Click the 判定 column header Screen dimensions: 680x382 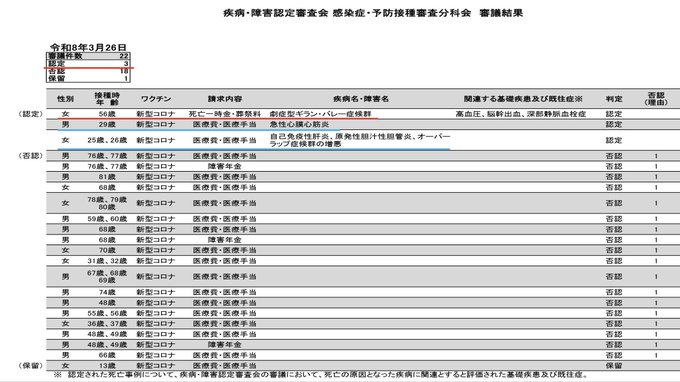614,99
